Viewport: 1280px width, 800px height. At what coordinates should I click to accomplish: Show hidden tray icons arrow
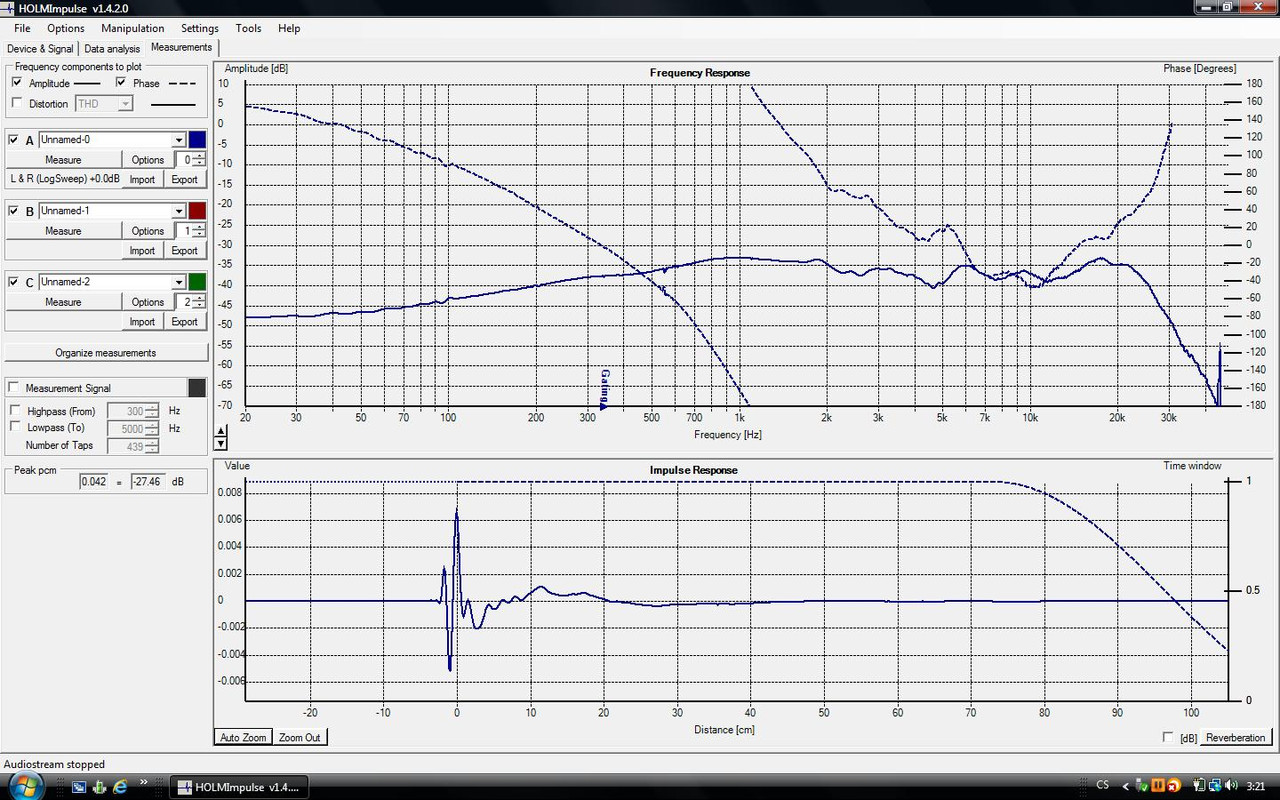pyautogui.click(x=1126, y=786)
